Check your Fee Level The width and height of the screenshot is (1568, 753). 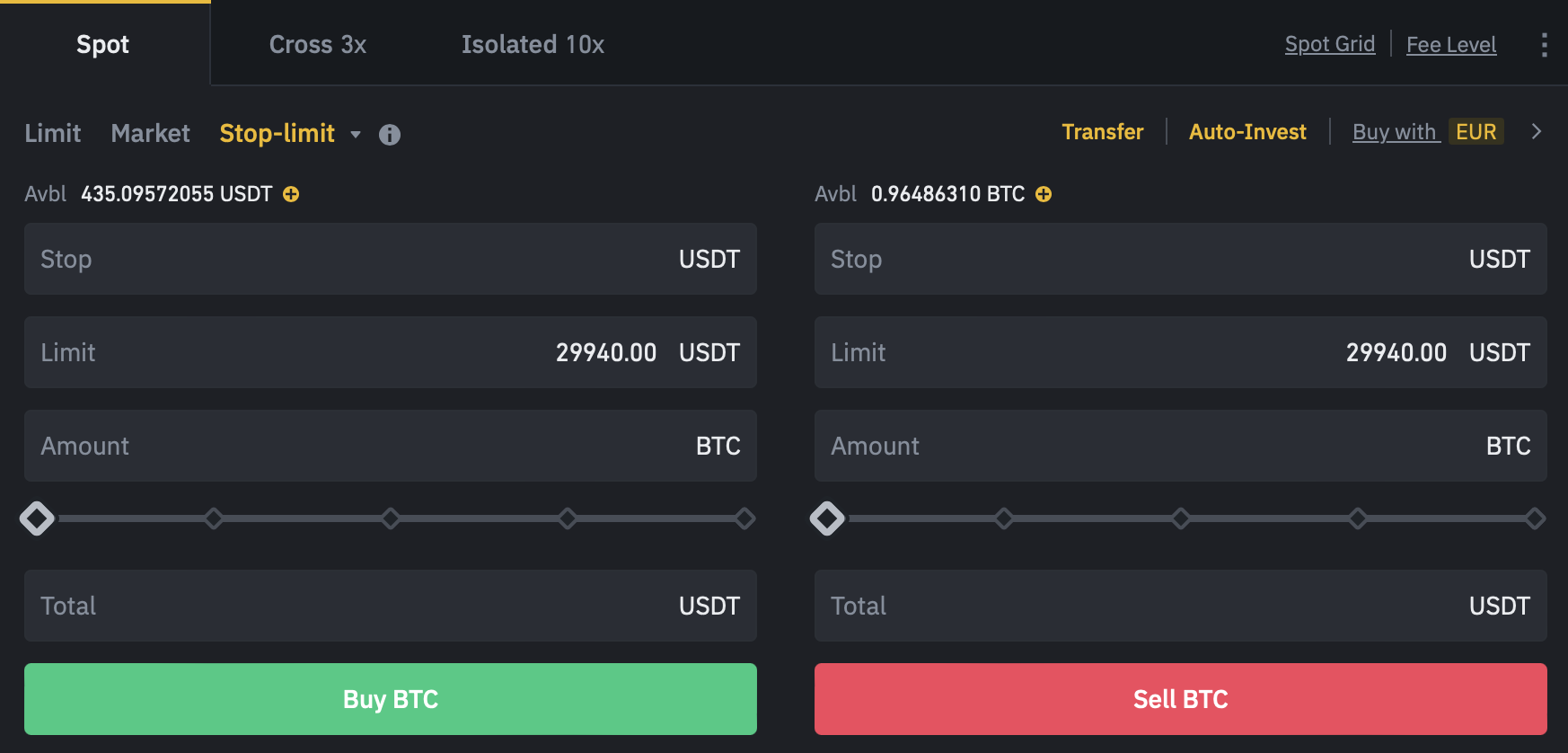point(1451,44)
